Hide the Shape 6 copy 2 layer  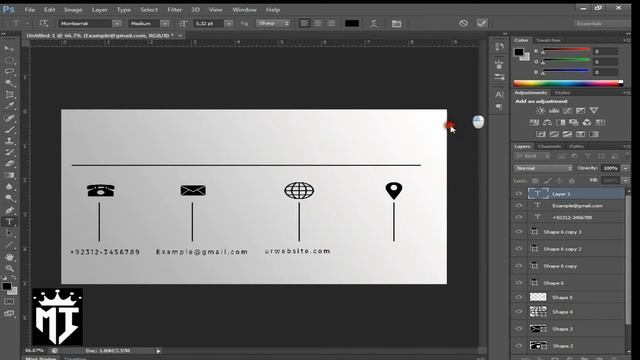click(x=519, y=249)
